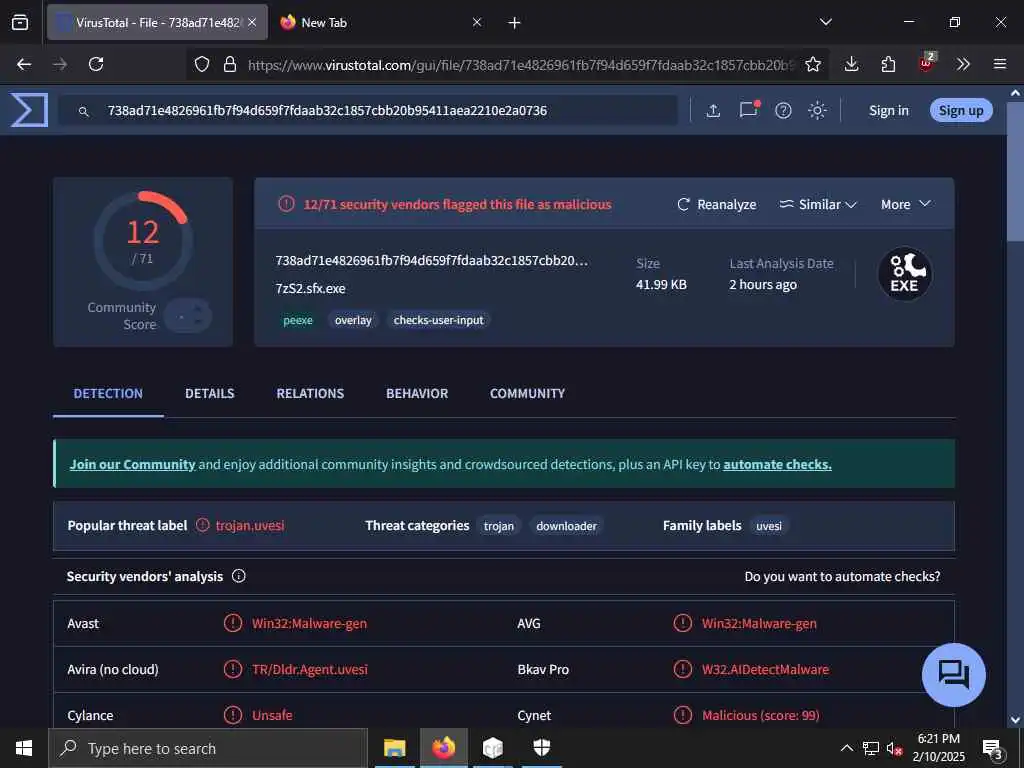The width and height of the screenshot is (1024, 768).
Task: Click the EXE file type icon
Action: click(904, 274)
